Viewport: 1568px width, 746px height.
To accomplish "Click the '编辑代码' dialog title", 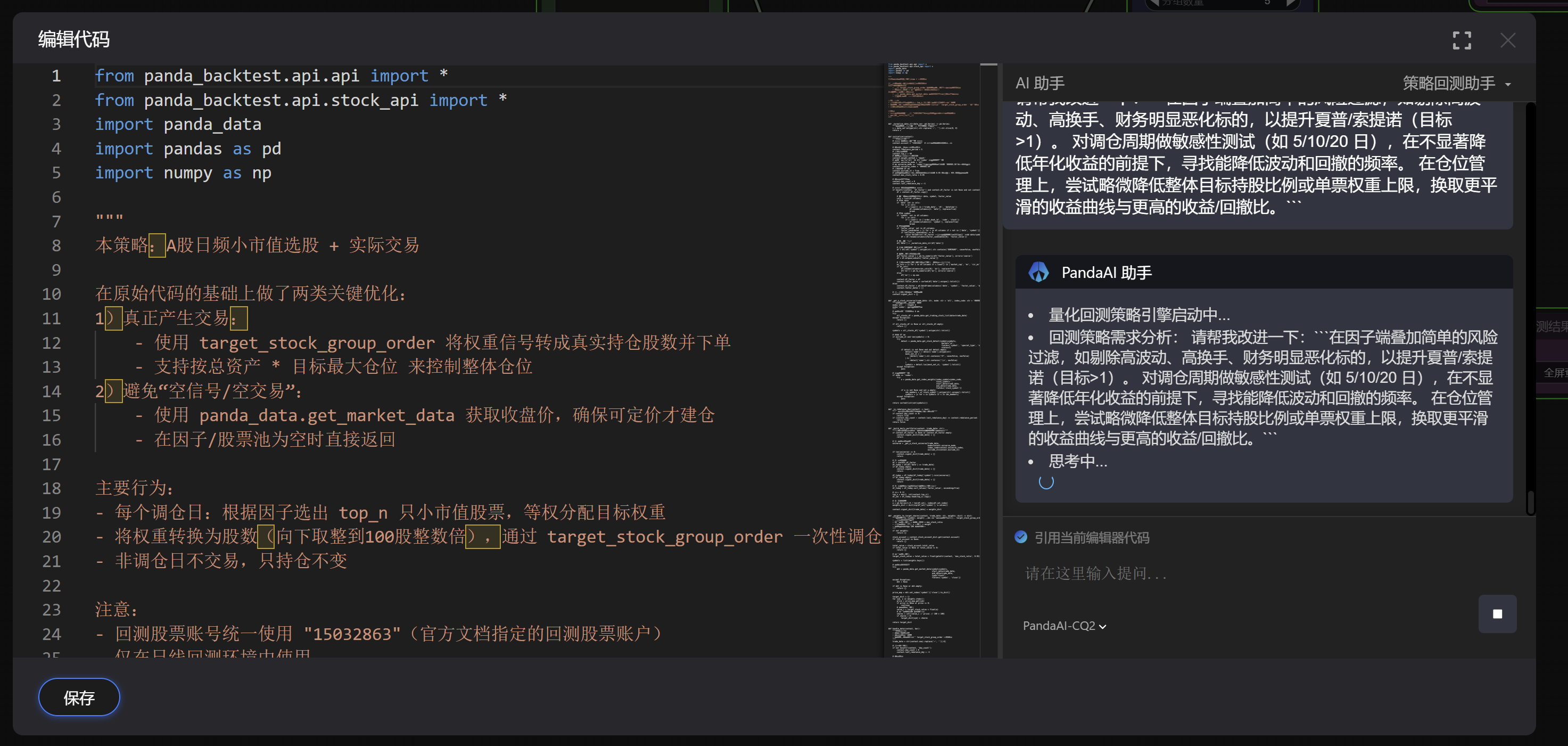I will (73, 39).
